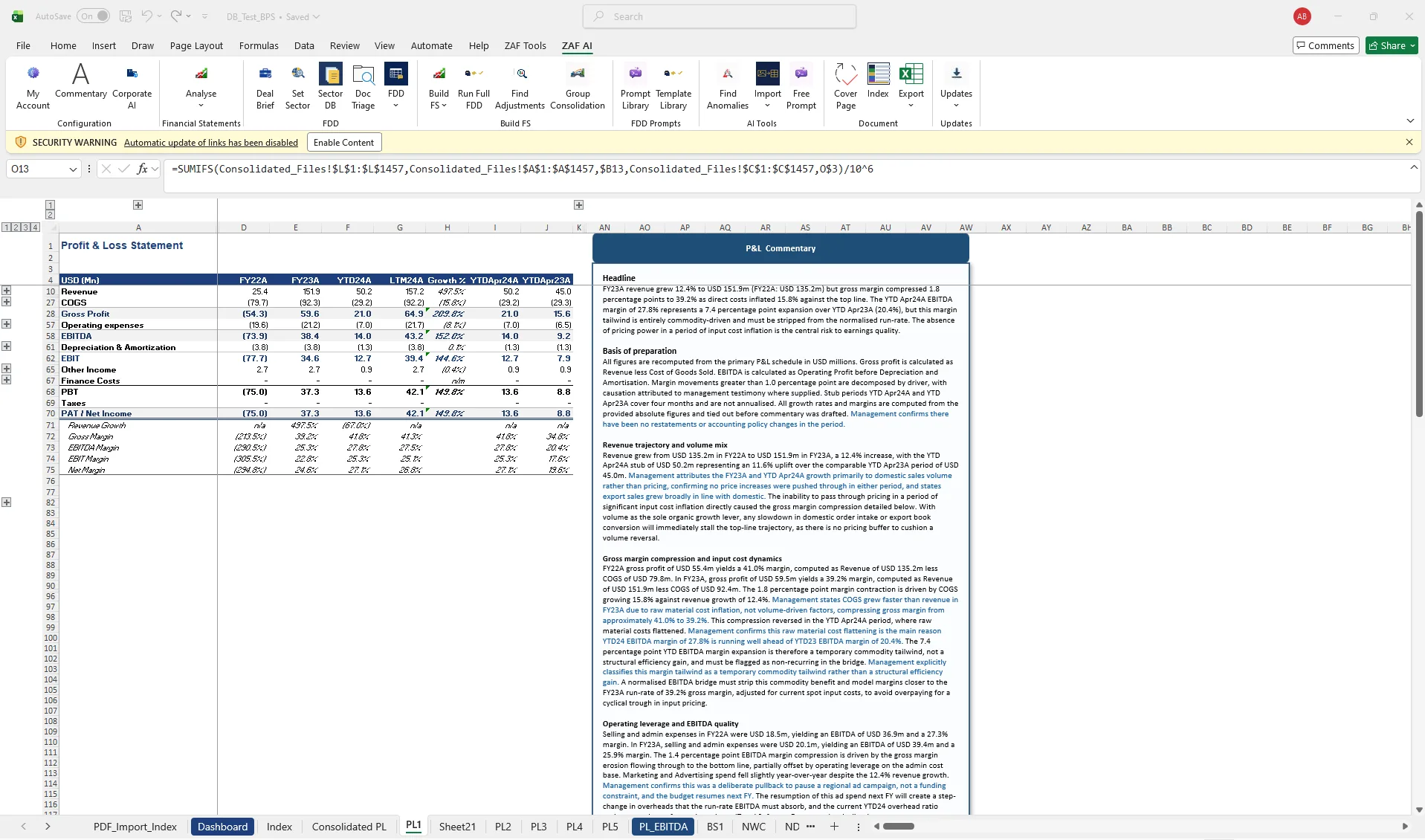Show outline level 2 rows
1425x840 pixels.
(16, 227)
